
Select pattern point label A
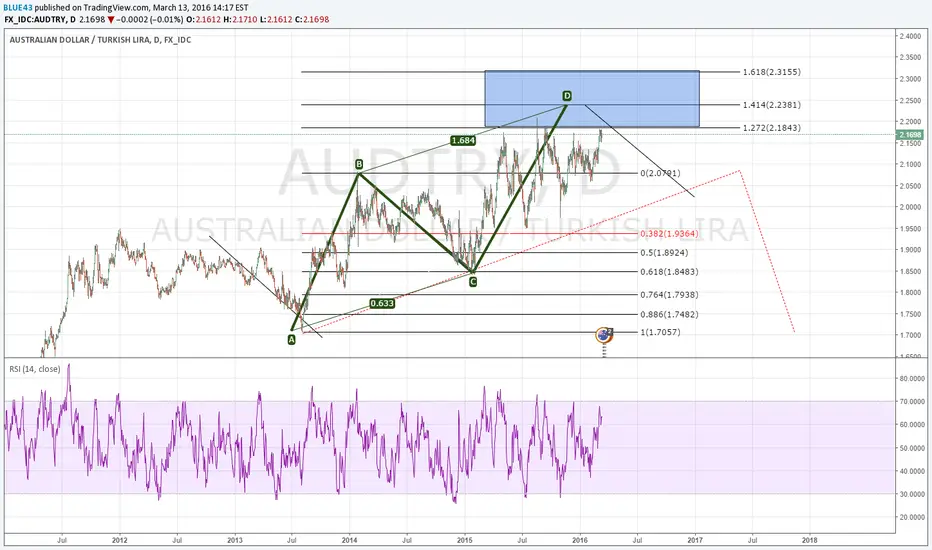291,340
